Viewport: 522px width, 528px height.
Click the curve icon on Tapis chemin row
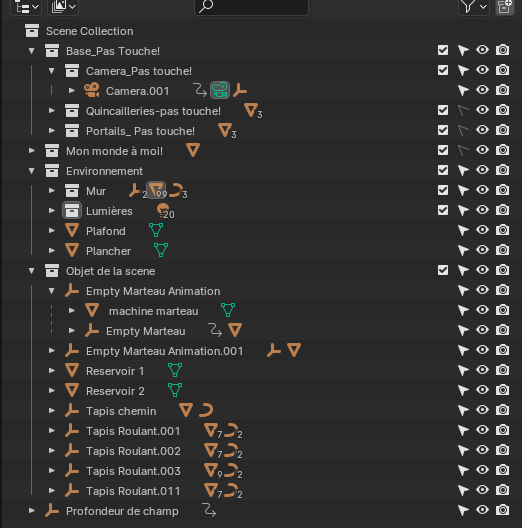206,410
